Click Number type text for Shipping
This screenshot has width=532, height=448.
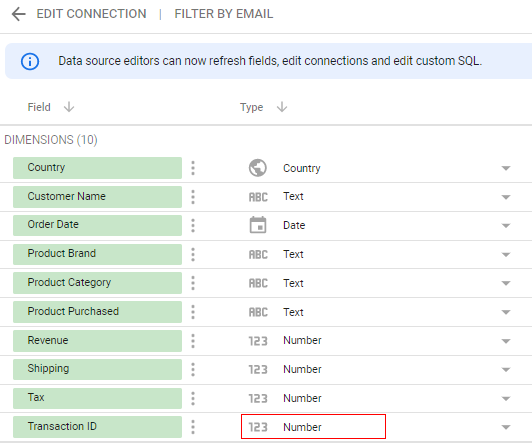(x=302, y=369)
